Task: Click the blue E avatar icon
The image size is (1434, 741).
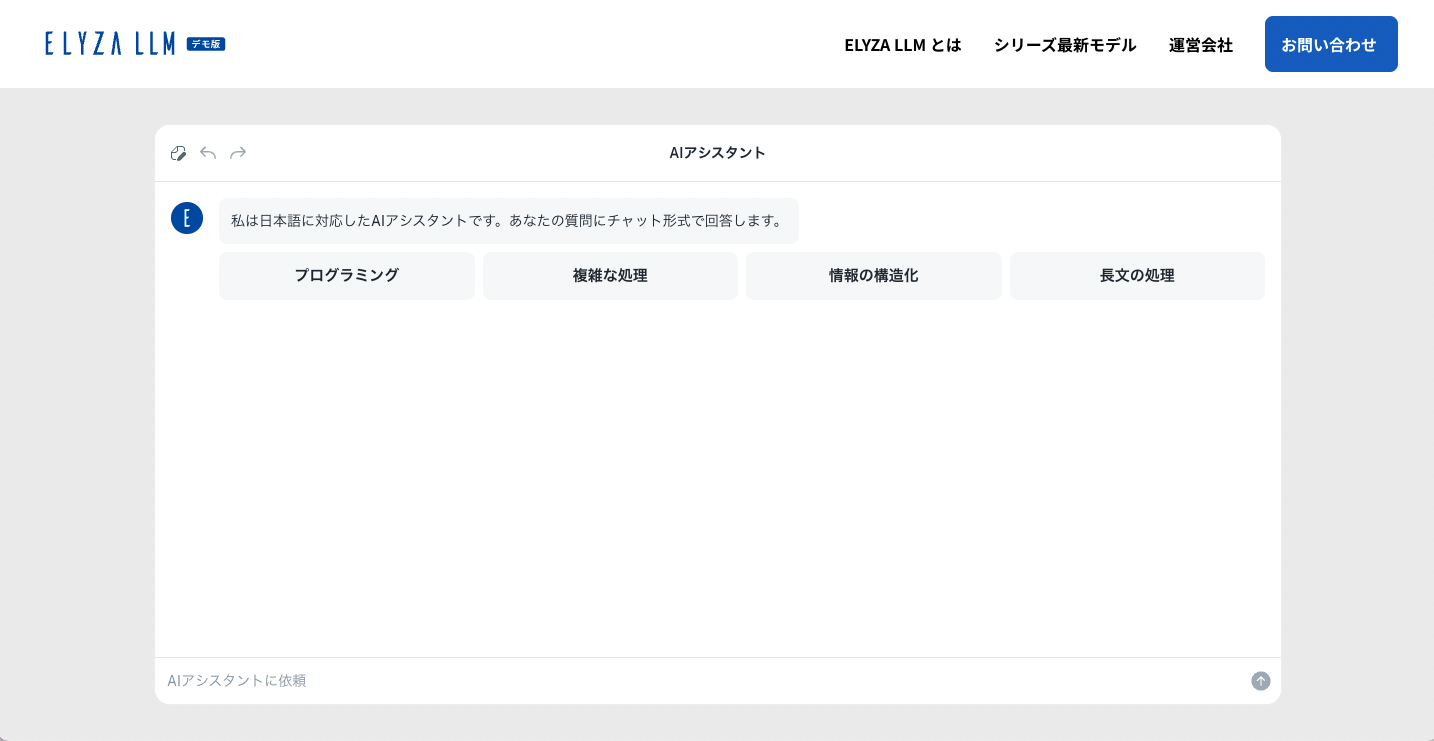Action: point(187,218)
